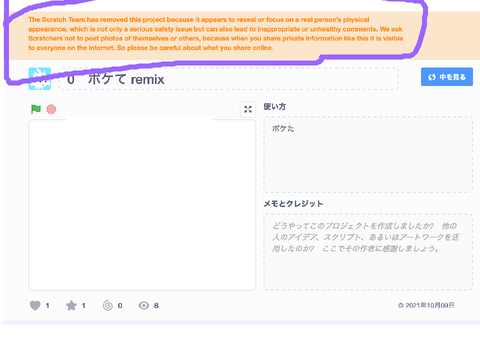Open the project author's avatar
Viewport: 480px width, 360px height.
40,79
